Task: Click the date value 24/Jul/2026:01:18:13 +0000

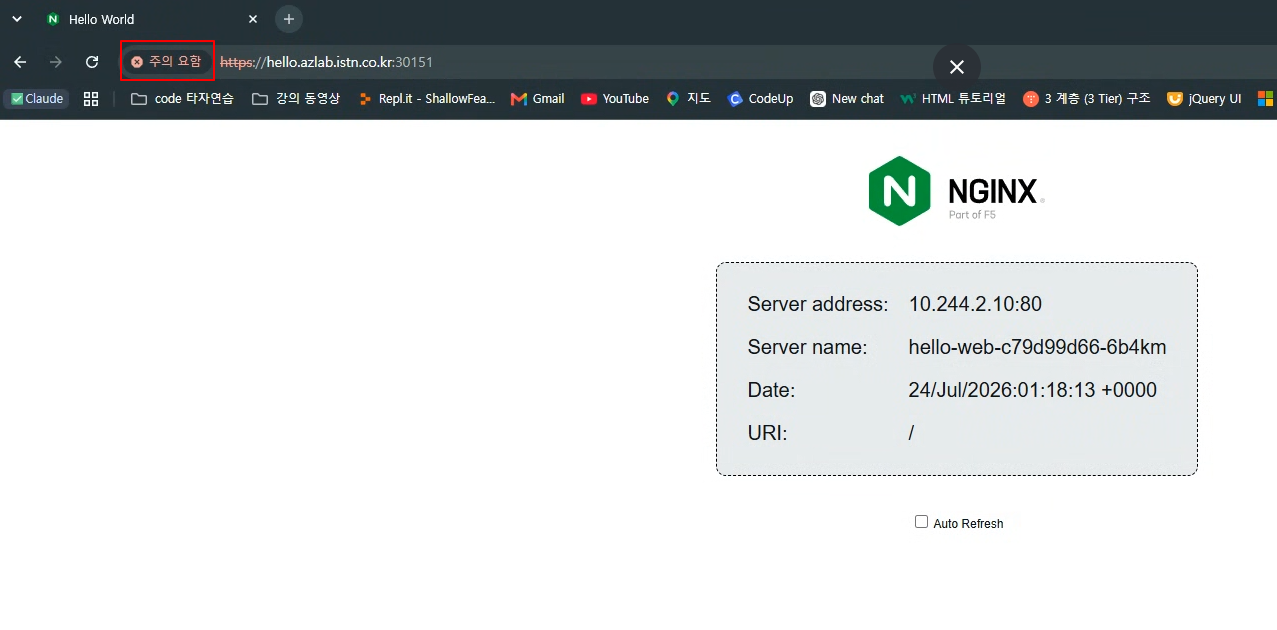Action: point(1032,390)
